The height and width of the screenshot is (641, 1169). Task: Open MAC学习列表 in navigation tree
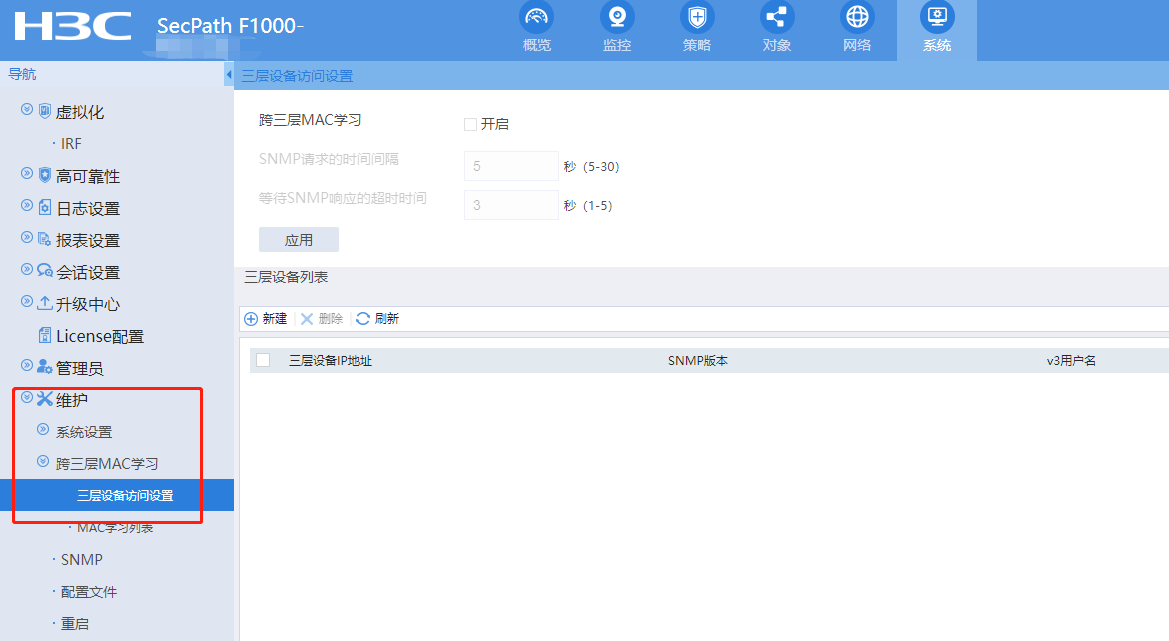click(115, 528)
